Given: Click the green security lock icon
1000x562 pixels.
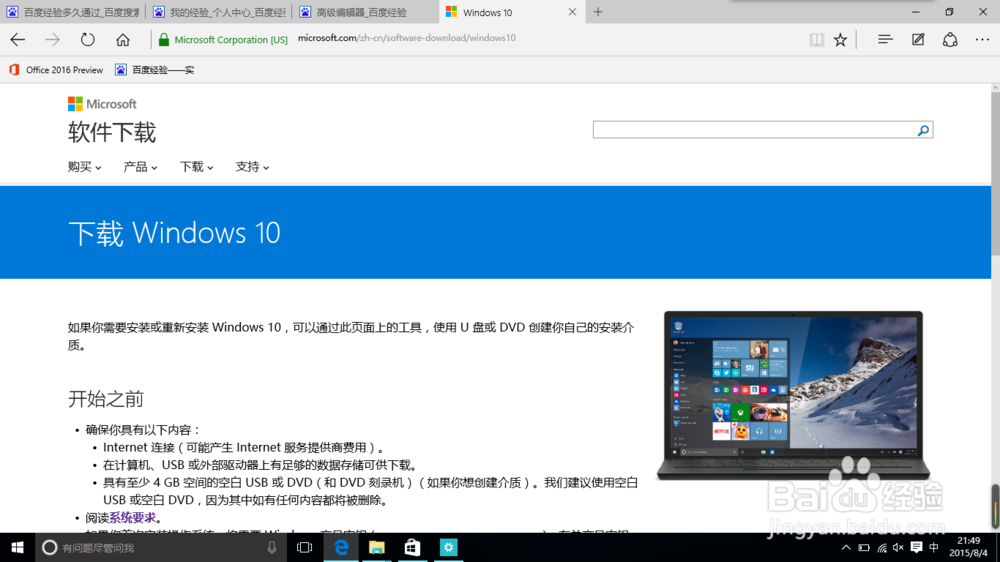Looking at the screenshot, I should 164,40.
